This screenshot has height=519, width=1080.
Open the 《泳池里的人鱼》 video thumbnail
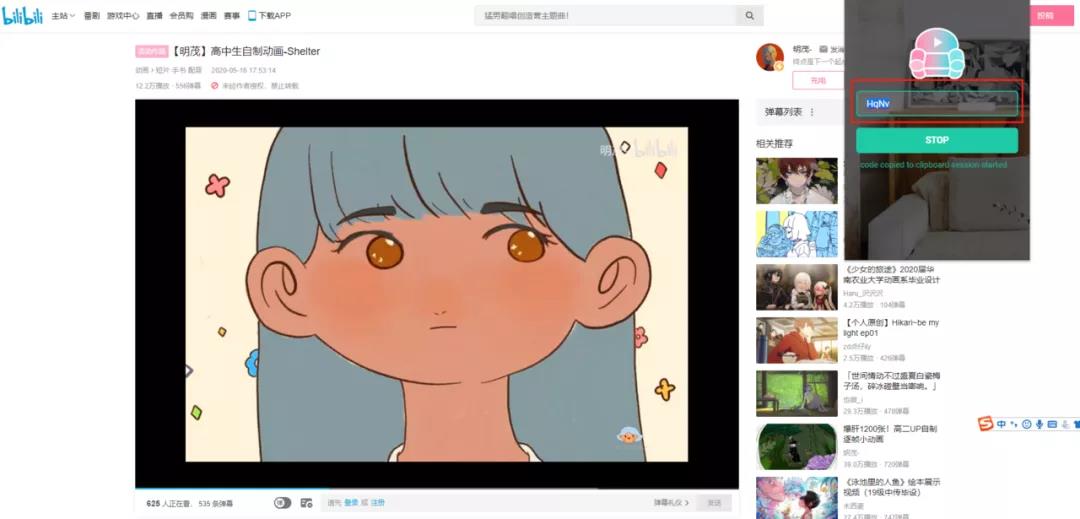click(x=797, y=498)
